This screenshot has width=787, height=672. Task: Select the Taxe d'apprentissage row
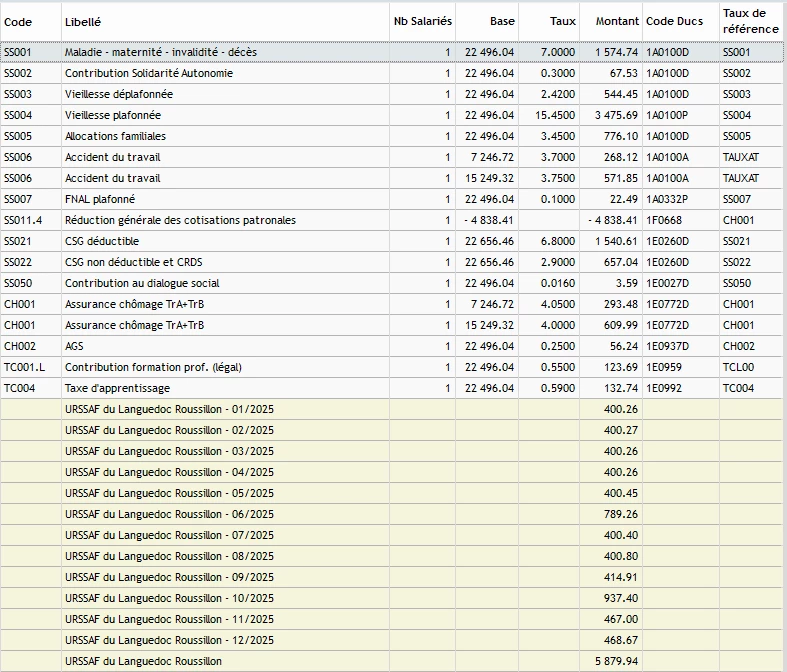tap(391, 388)
